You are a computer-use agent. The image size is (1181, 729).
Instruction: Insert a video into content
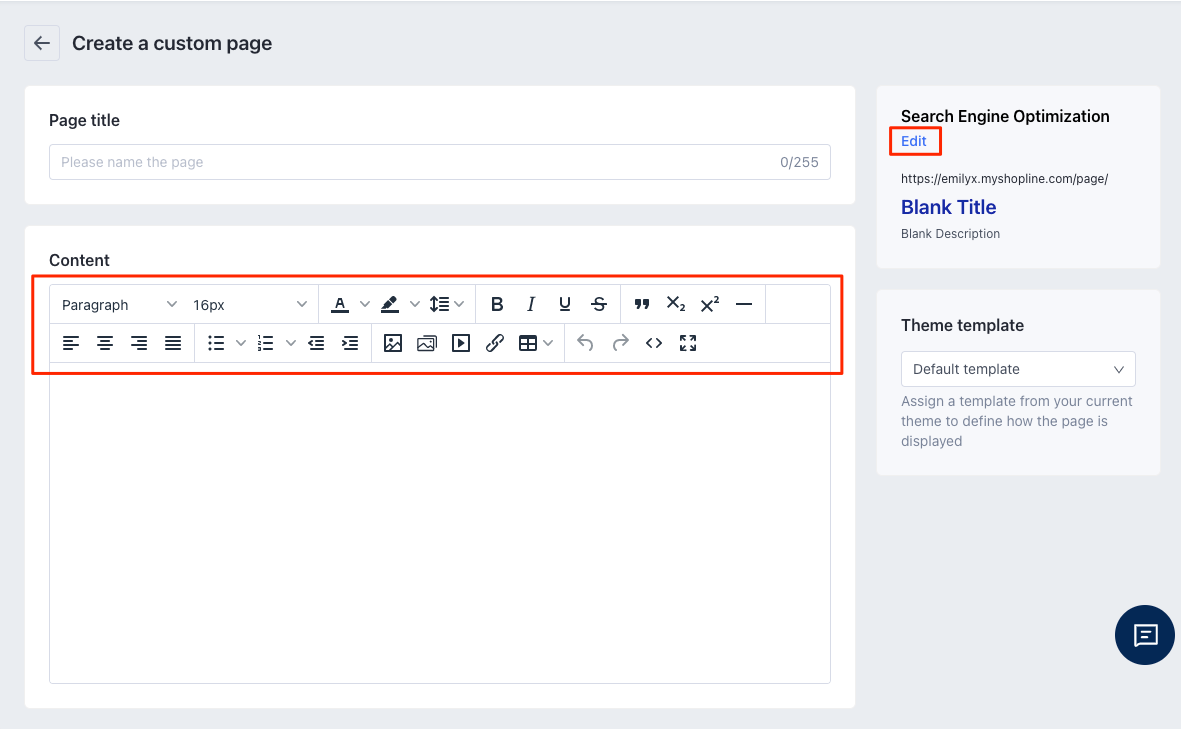[x=461, y=343]
